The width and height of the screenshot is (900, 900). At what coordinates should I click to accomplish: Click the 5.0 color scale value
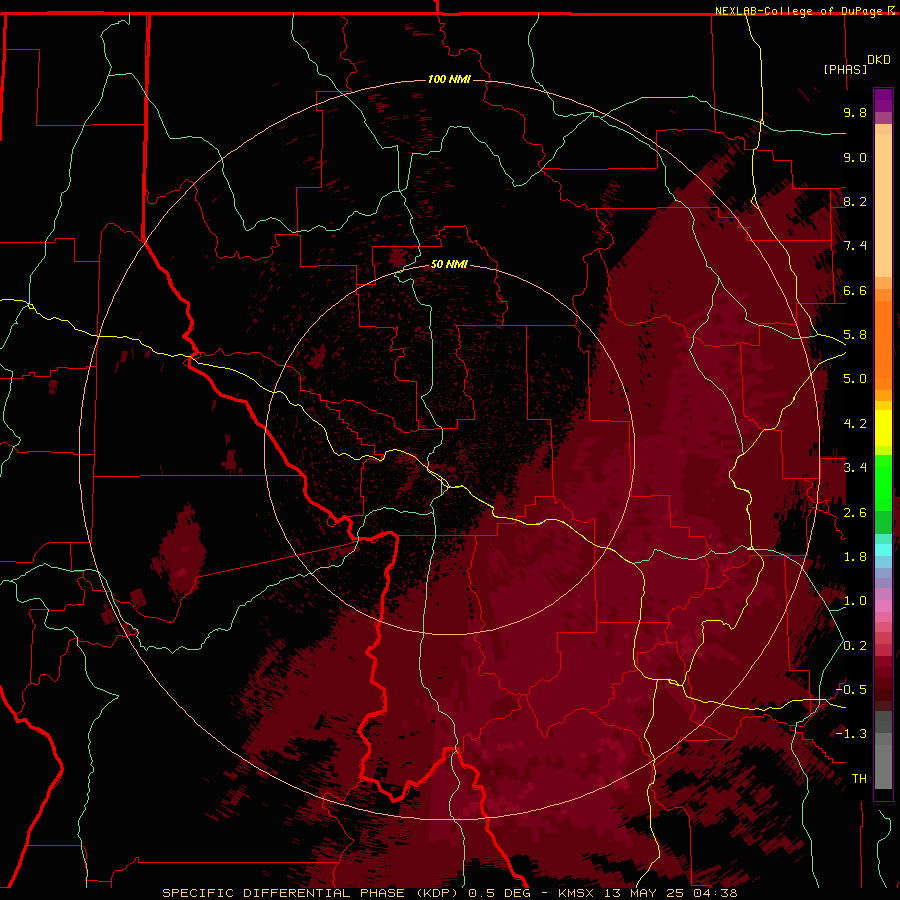coord(855,379)
